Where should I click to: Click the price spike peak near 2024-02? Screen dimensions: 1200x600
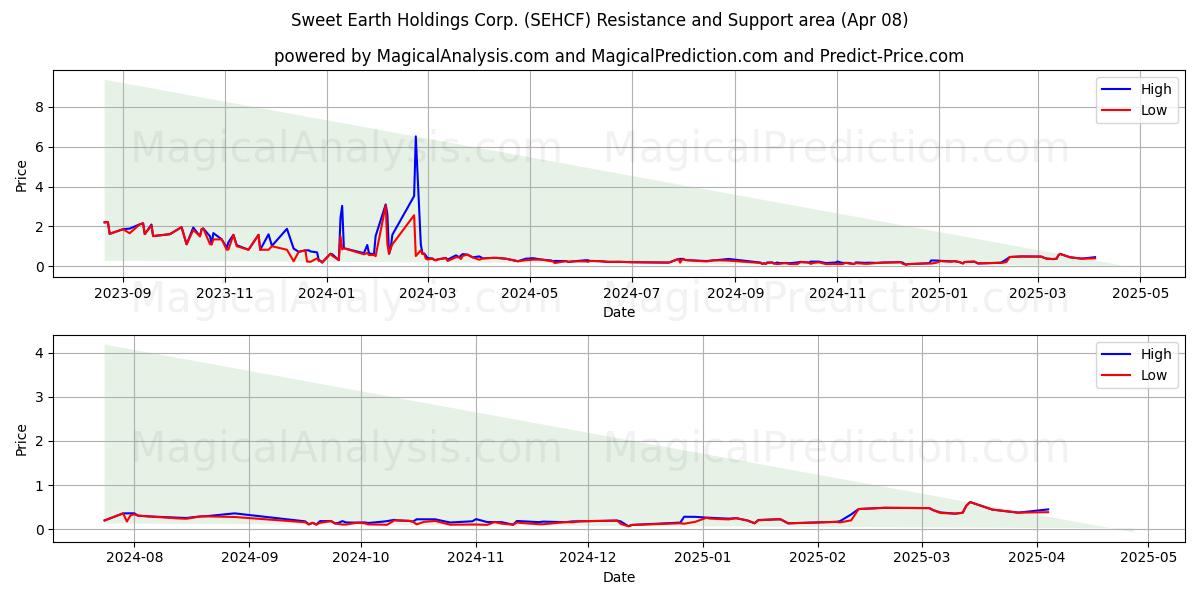416,137
